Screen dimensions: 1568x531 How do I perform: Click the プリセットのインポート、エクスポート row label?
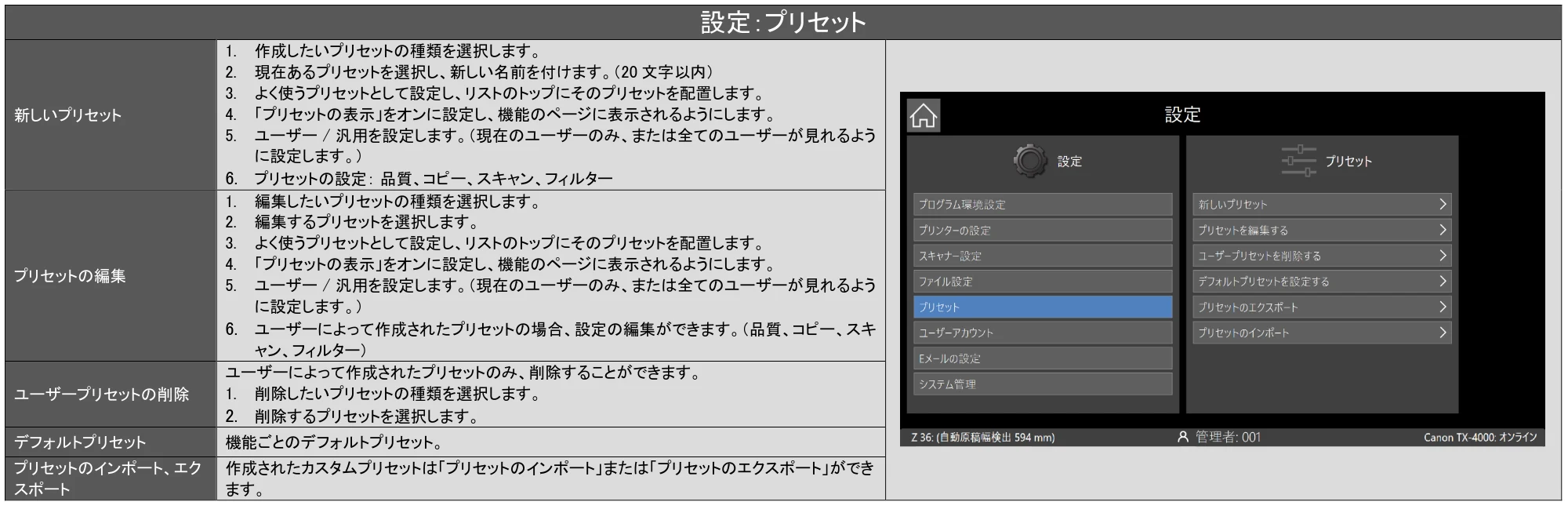click(x=107, y=478)
